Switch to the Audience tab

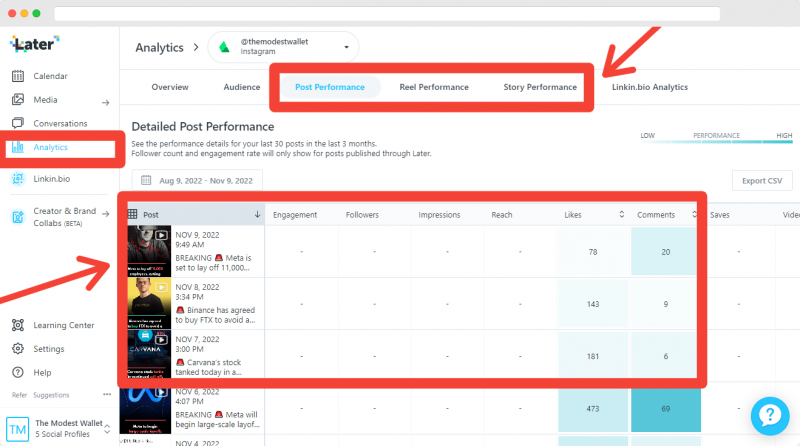click(x=242, y=87)
